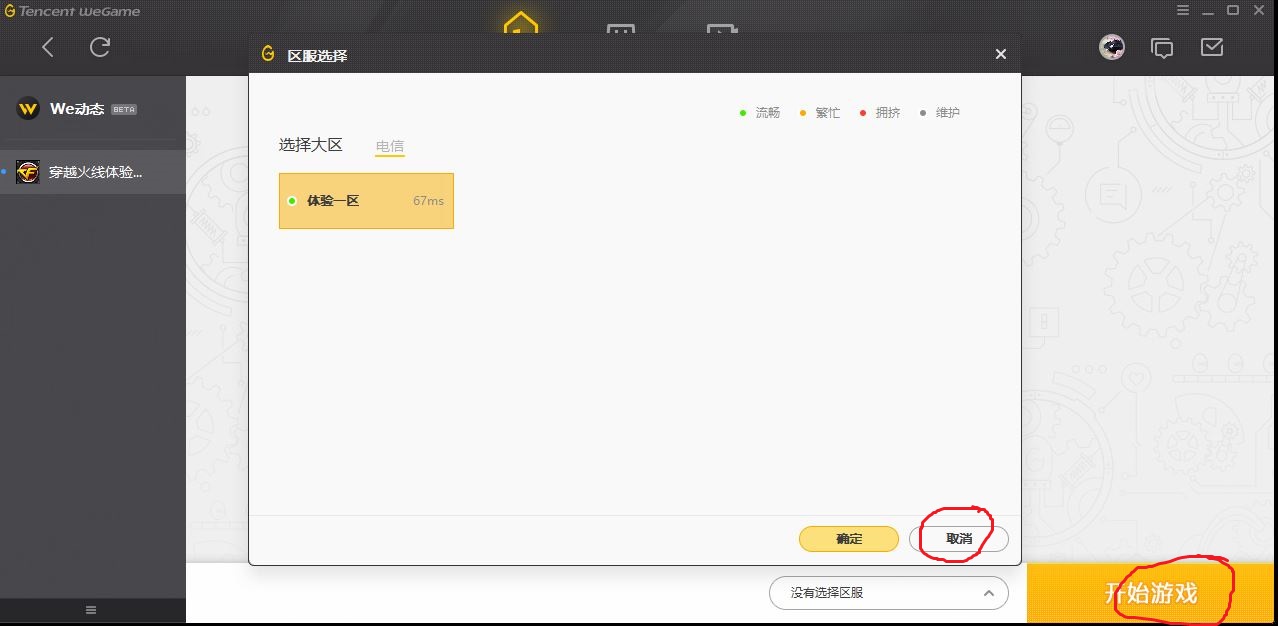Close the 区服选择 dialog
The height and width of the screenshot is (626, 1278).
click(1000, 54)
